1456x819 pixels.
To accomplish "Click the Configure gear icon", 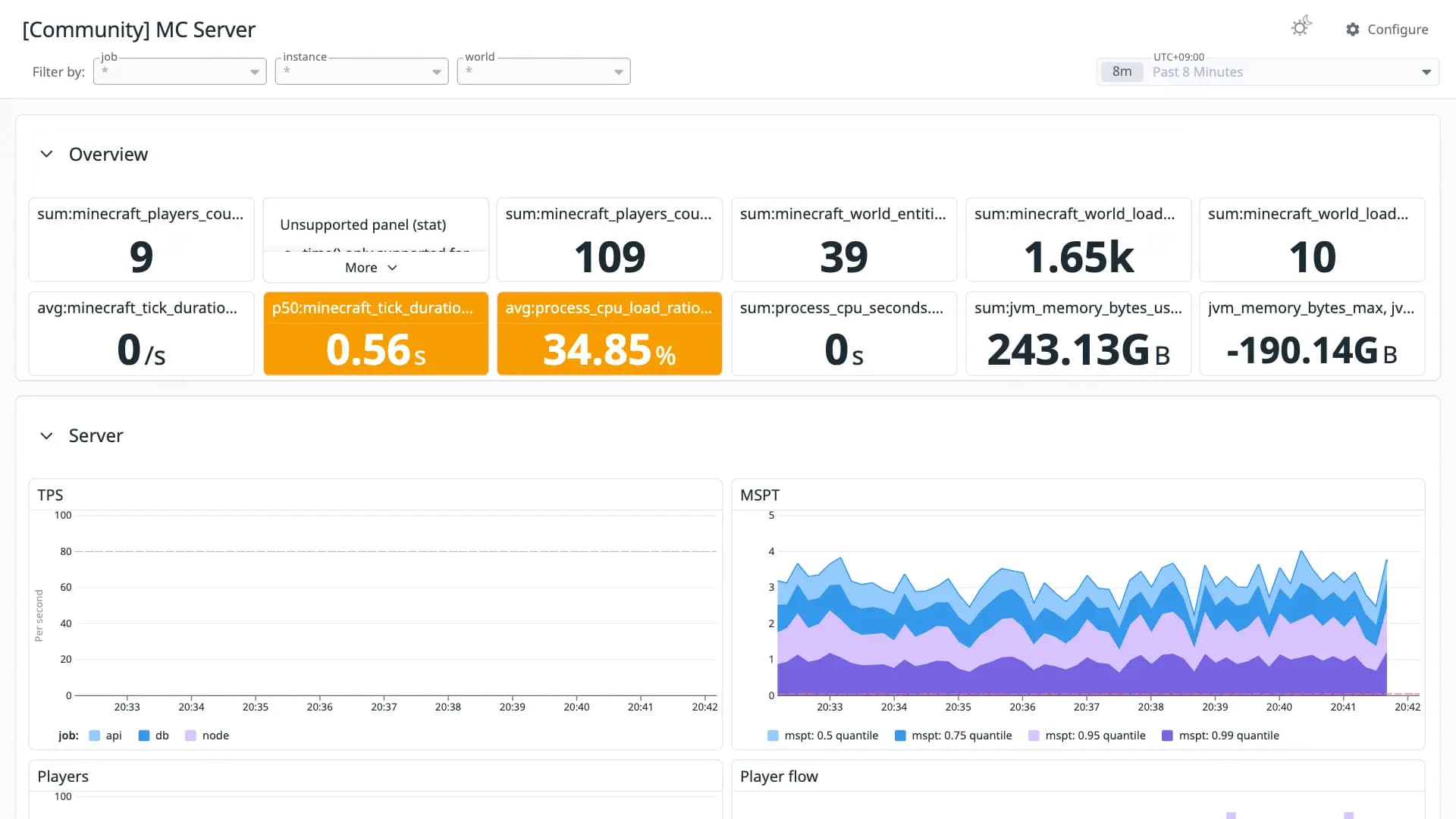I will (x=1353, y=29).
